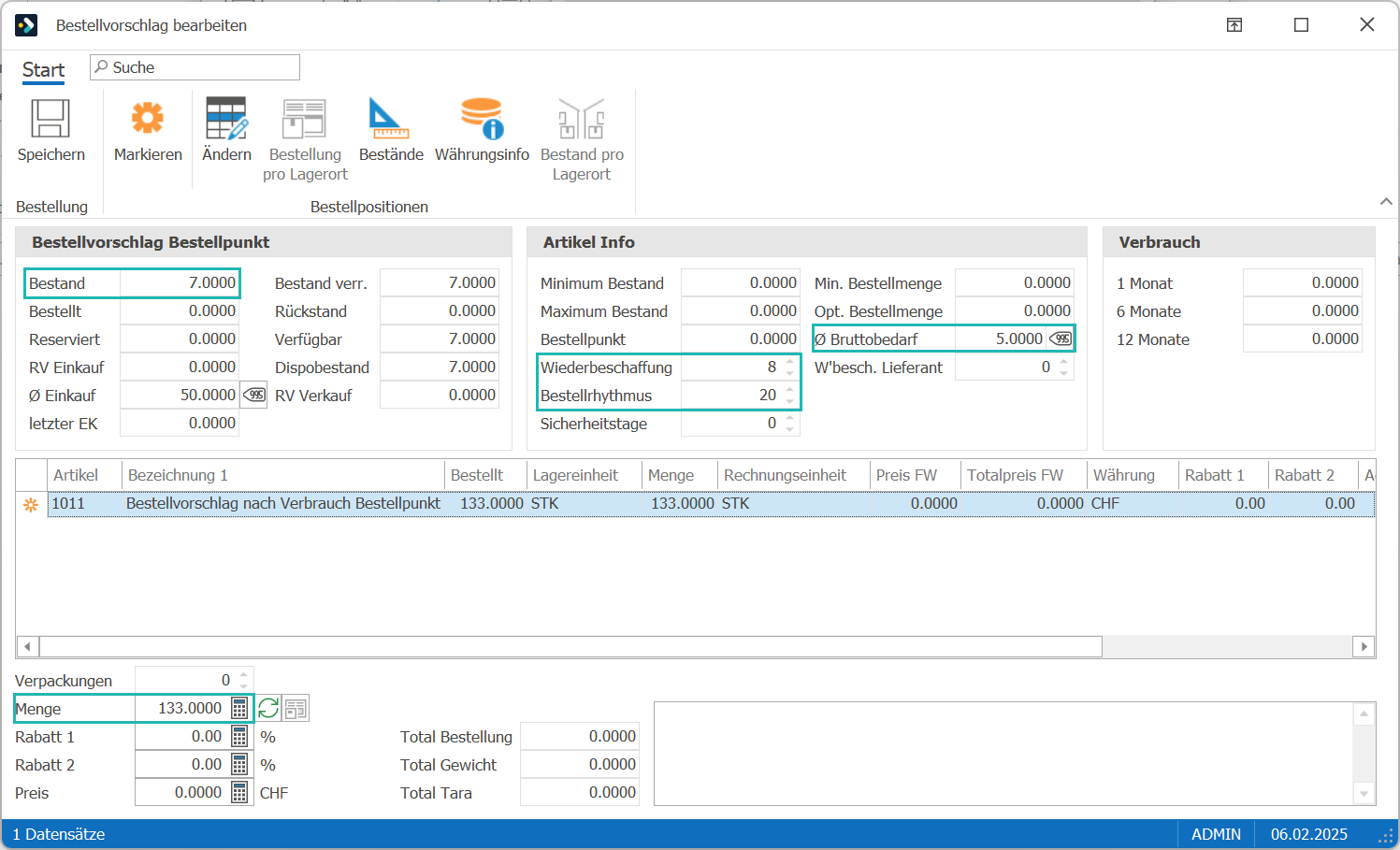The width and height of the screenshot is (1400, 850).
Task: Sort by the Bezeichnung 1 column
Action: click(283, 475)
